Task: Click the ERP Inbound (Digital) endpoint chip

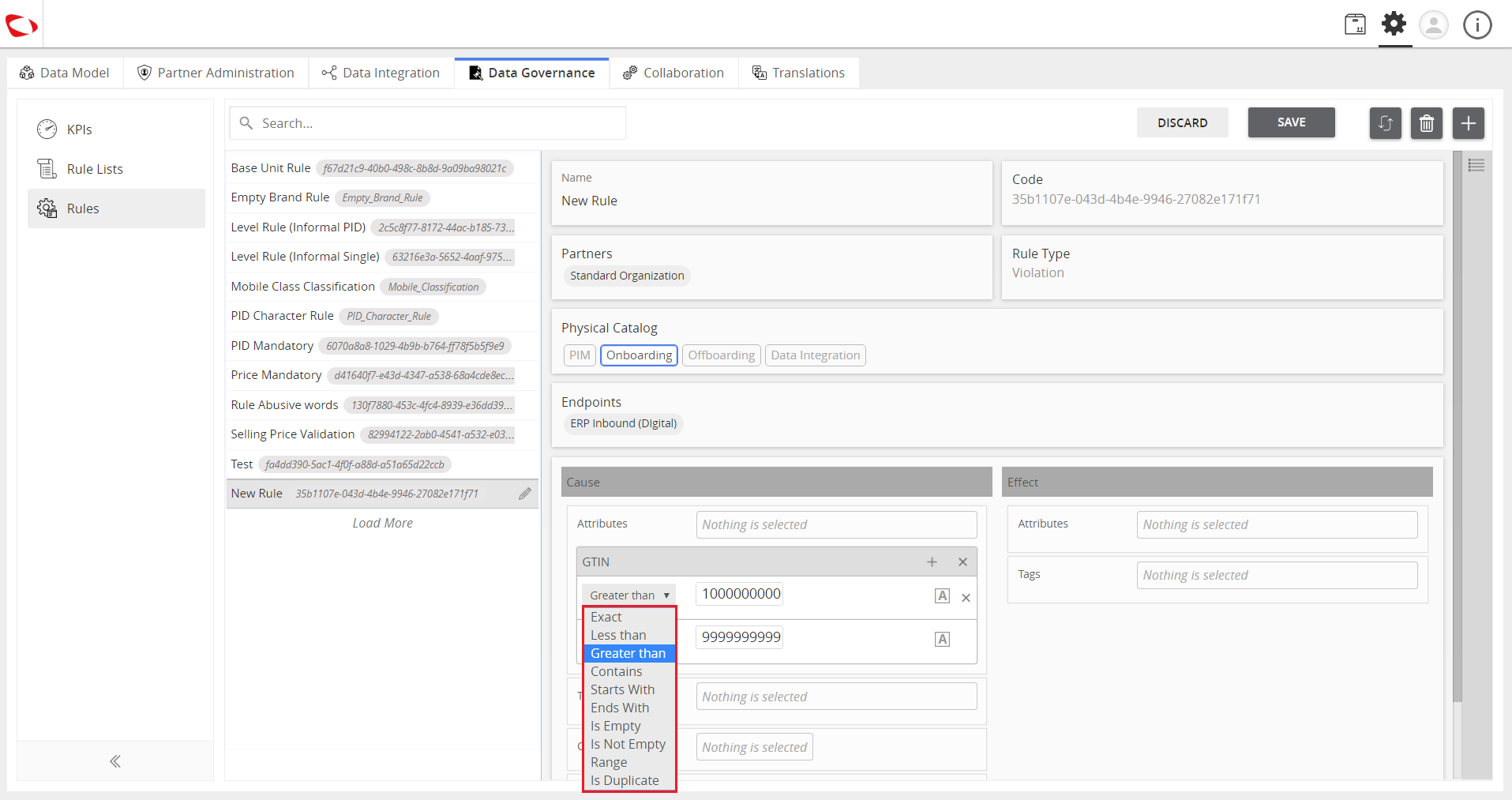Action: tap(623, 423)
